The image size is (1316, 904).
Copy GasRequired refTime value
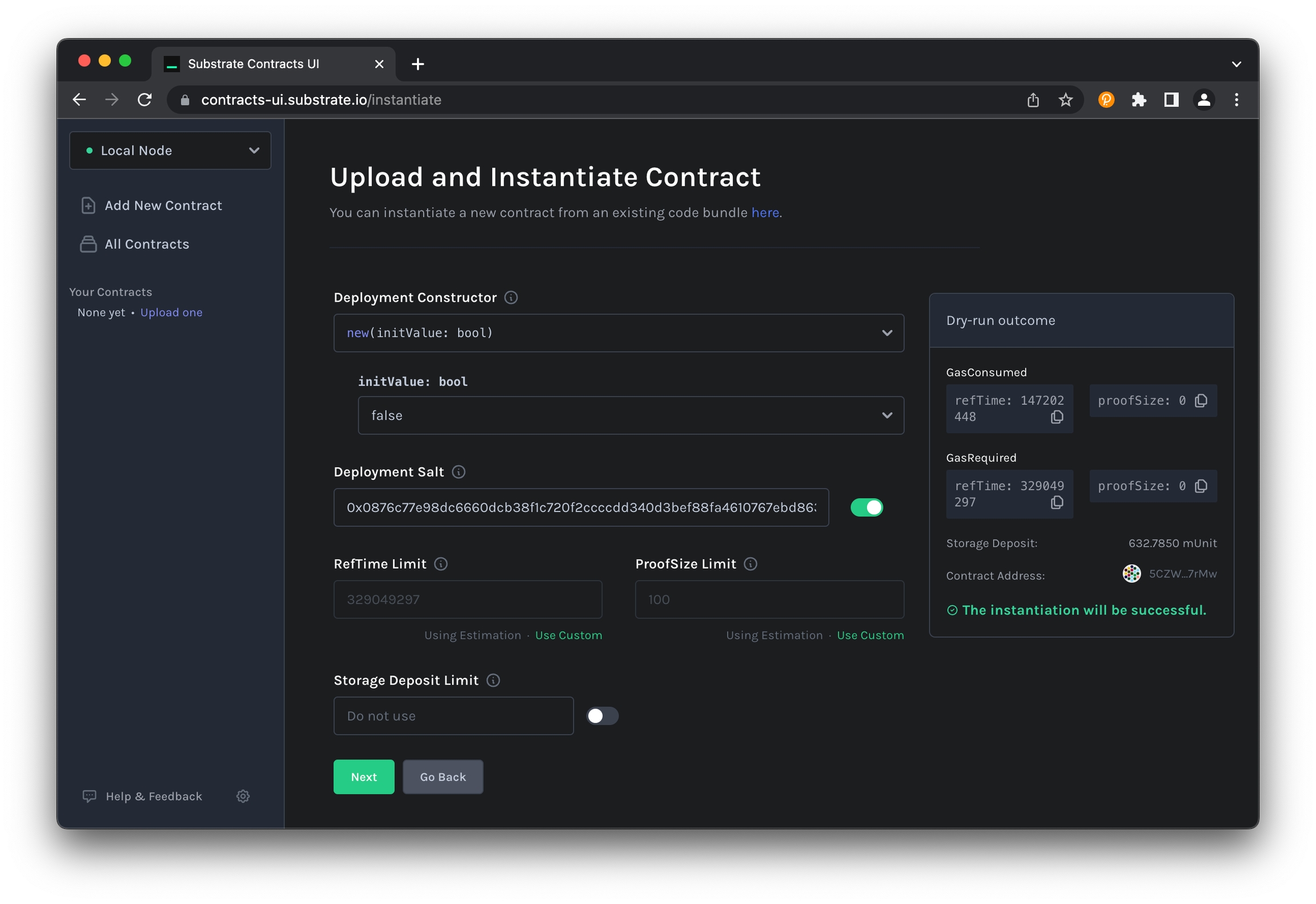point(1057,502)
